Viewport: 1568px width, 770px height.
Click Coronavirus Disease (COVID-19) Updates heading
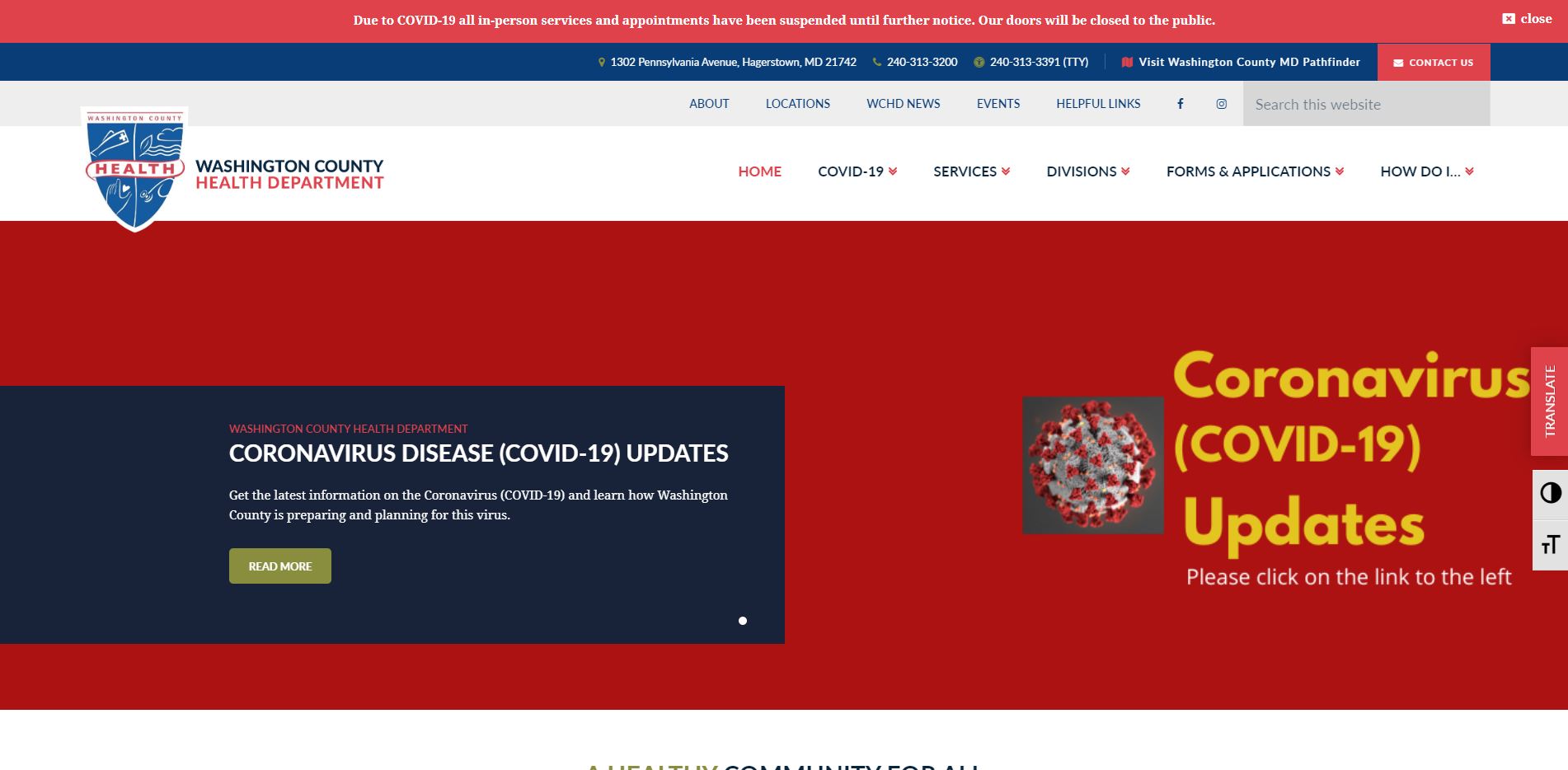coord(478,453)
